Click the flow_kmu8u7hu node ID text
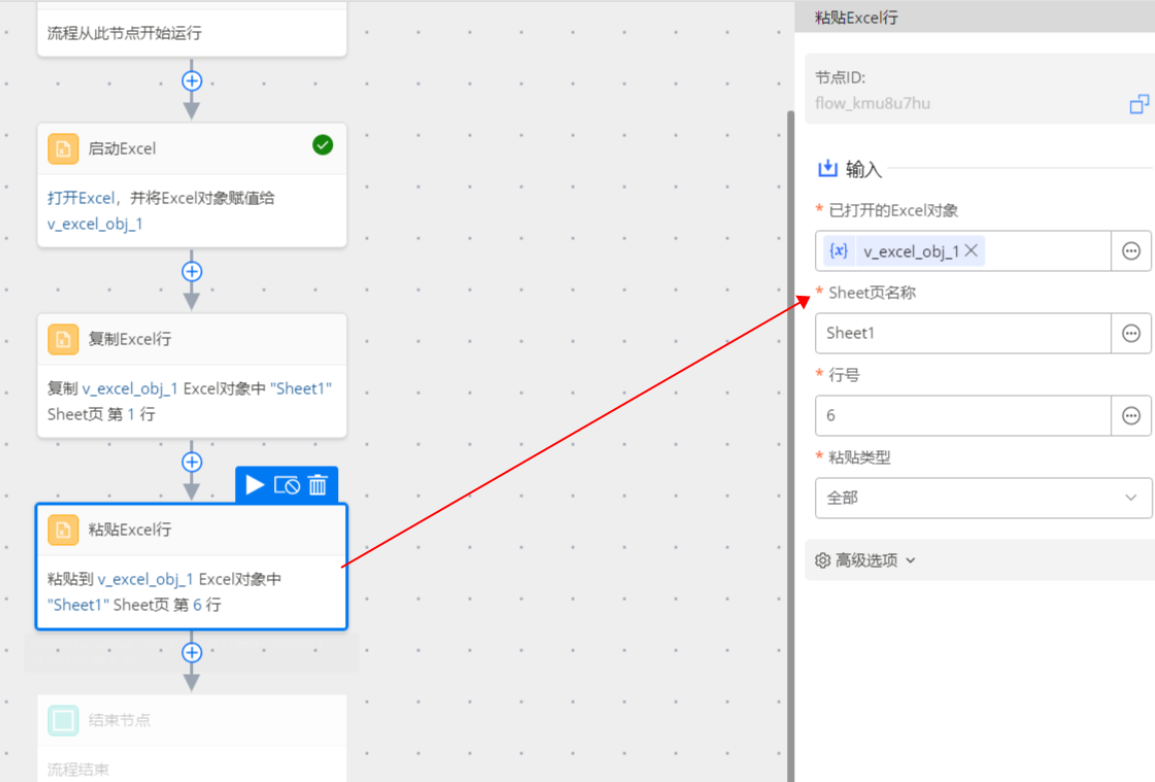This screenshot has width=1155, height=782. click(x=872, y=104)
